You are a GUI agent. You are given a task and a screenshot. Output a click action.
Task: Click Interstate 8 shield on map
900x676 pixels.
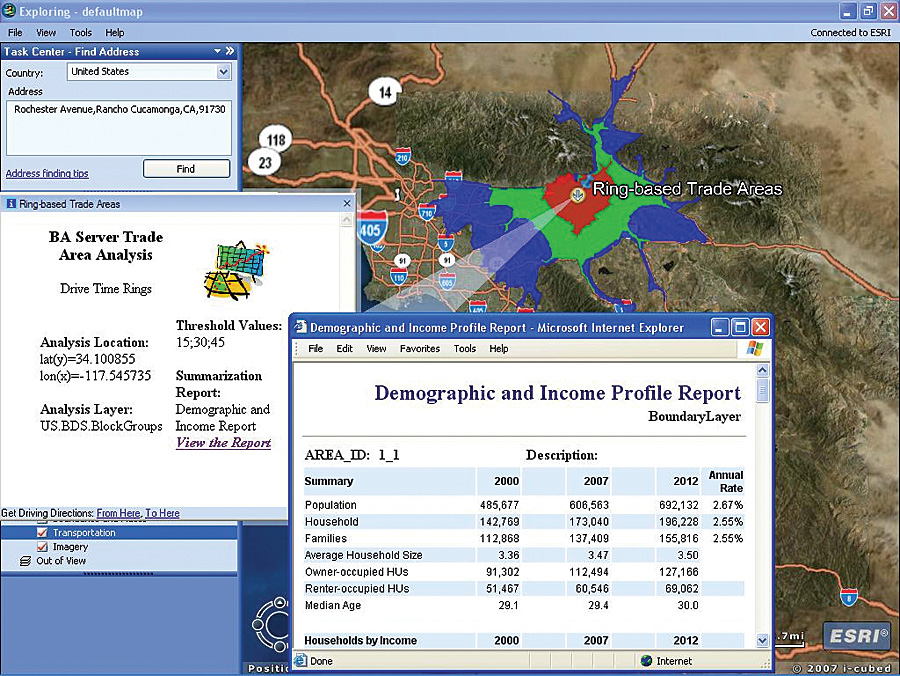point(849,596)
